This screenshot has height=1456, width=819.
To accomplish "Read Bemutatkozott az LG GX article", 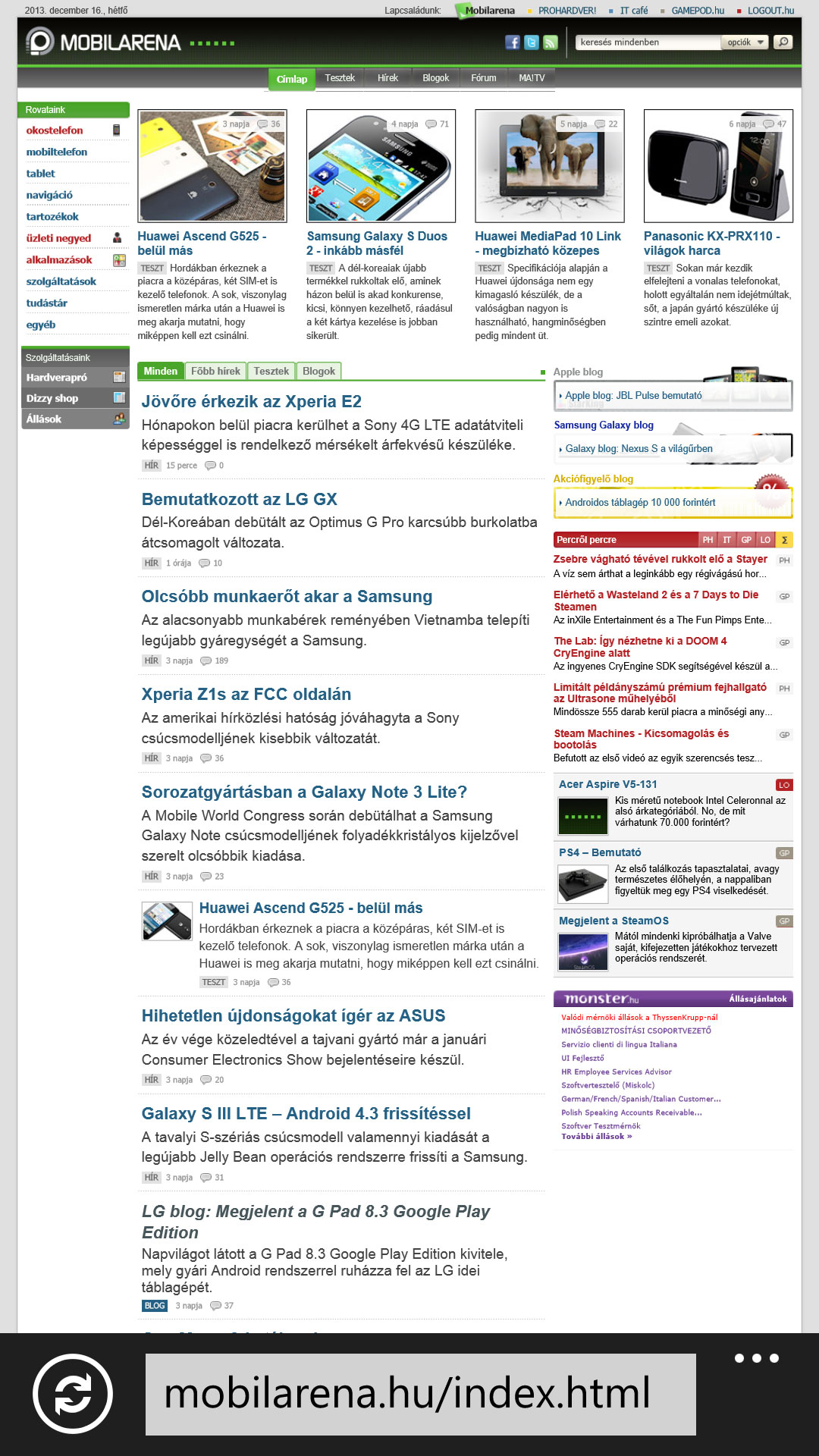I will click(239, 499).
